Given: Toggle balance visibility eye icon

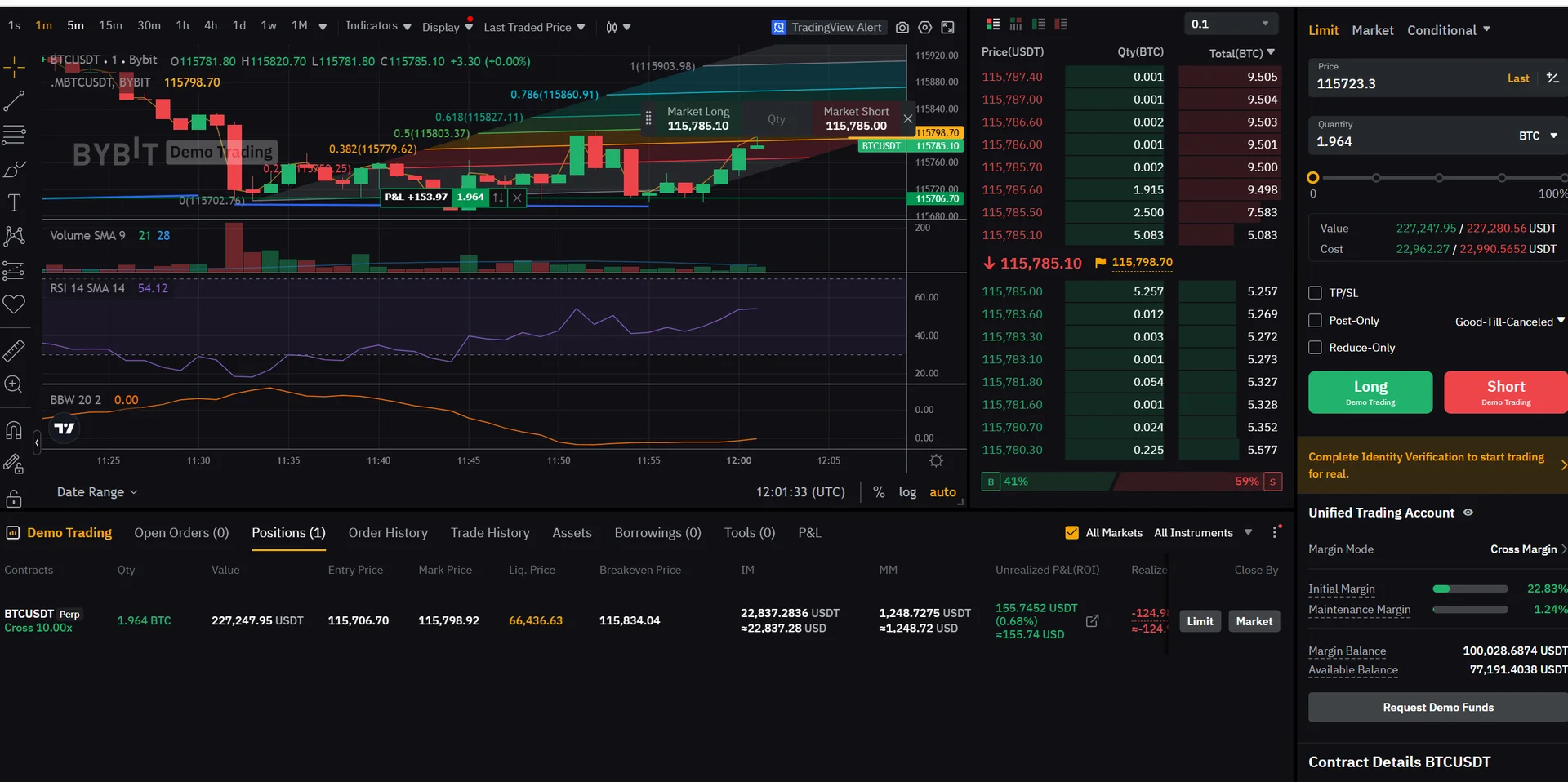Looking at the screenshot, I should point(1468,513).
